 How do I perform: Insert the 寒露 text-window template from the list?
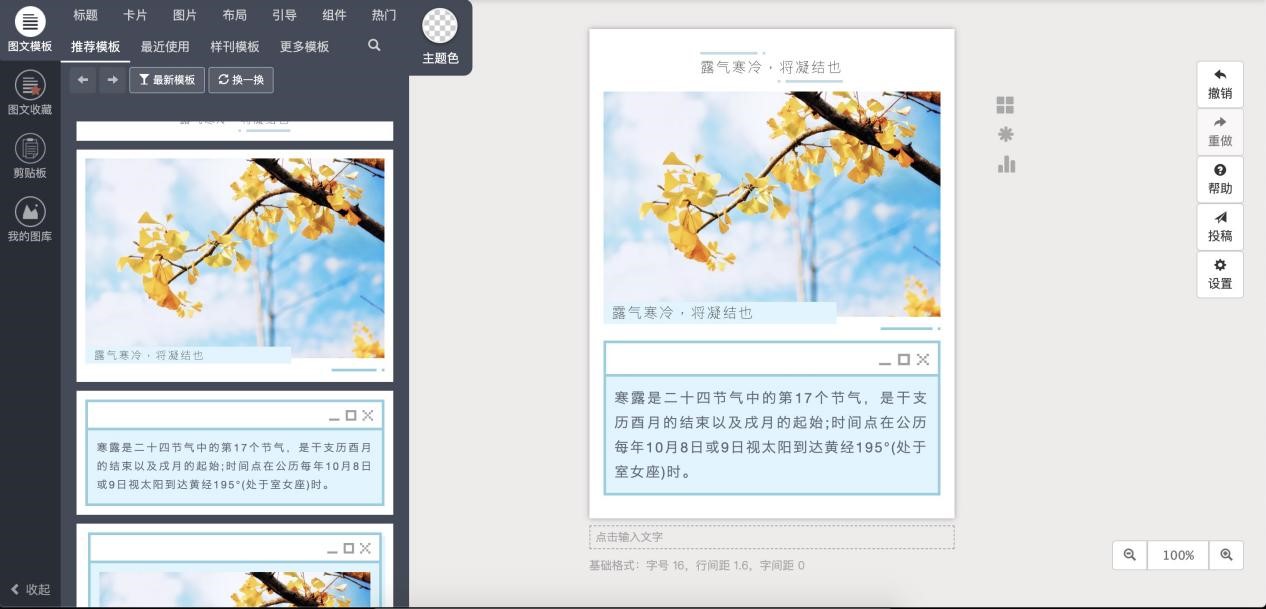click(x=235, y=453)
